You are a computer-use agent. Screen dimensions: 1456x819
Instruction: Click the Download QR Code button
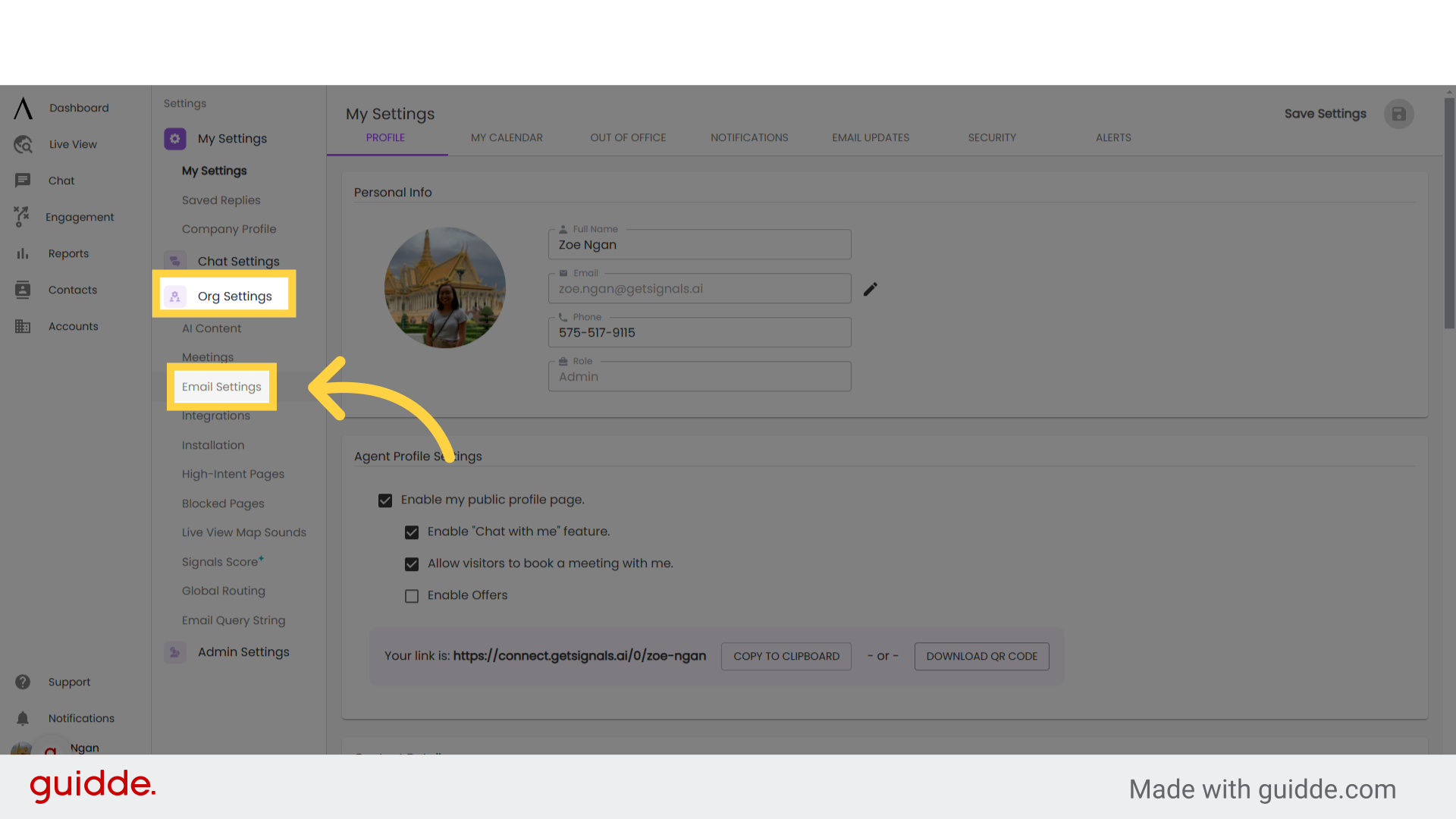(982, 656)
